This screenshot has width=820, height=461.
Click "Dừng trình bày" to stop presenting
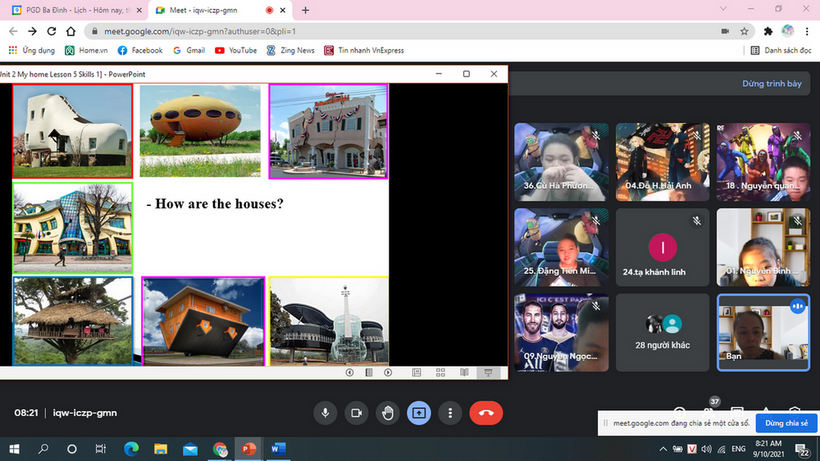771,84
